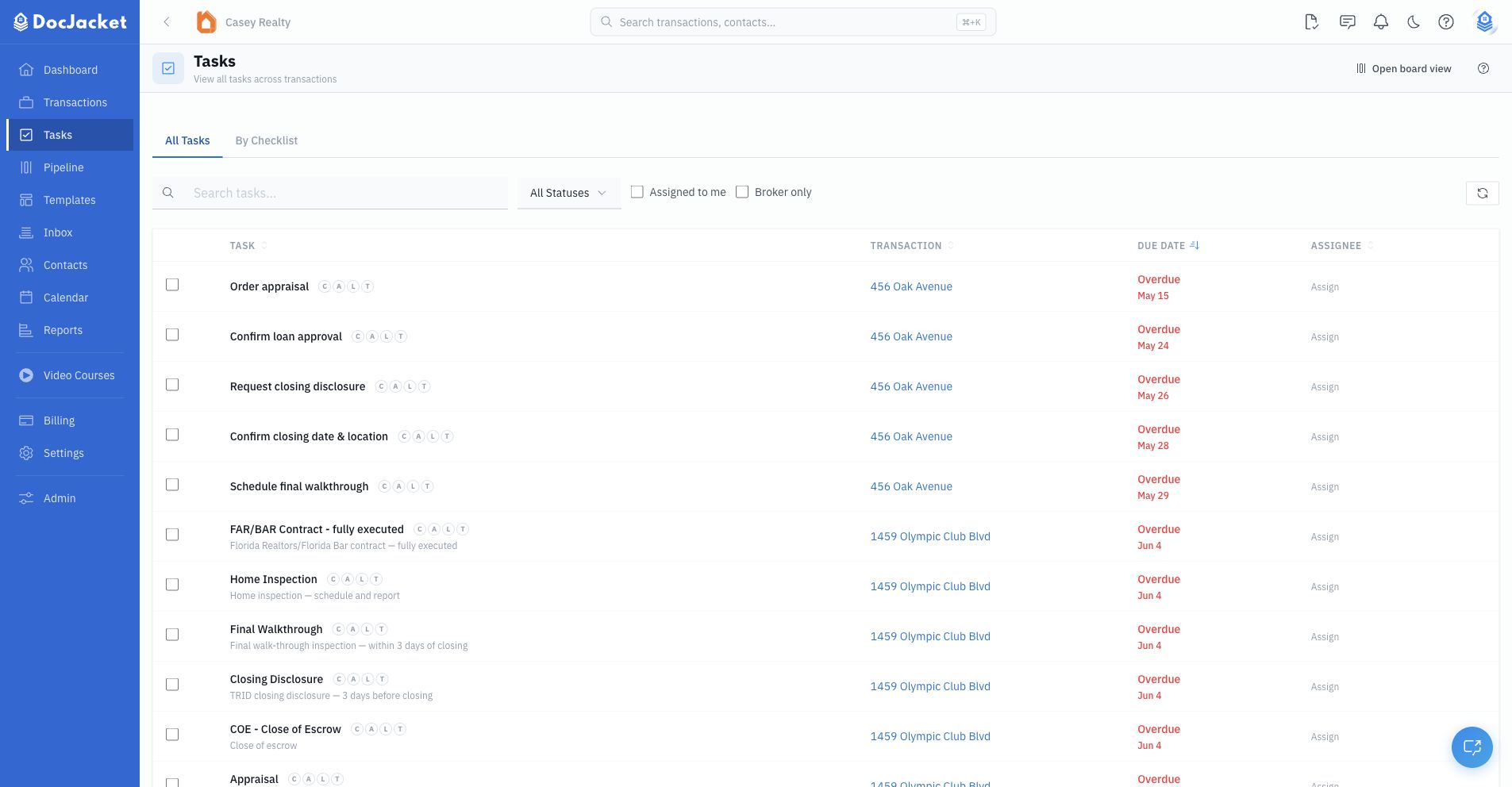The image size is (1512, 787).
Task: Check the Order appraisal task
Action: click(x=172, y=285)
